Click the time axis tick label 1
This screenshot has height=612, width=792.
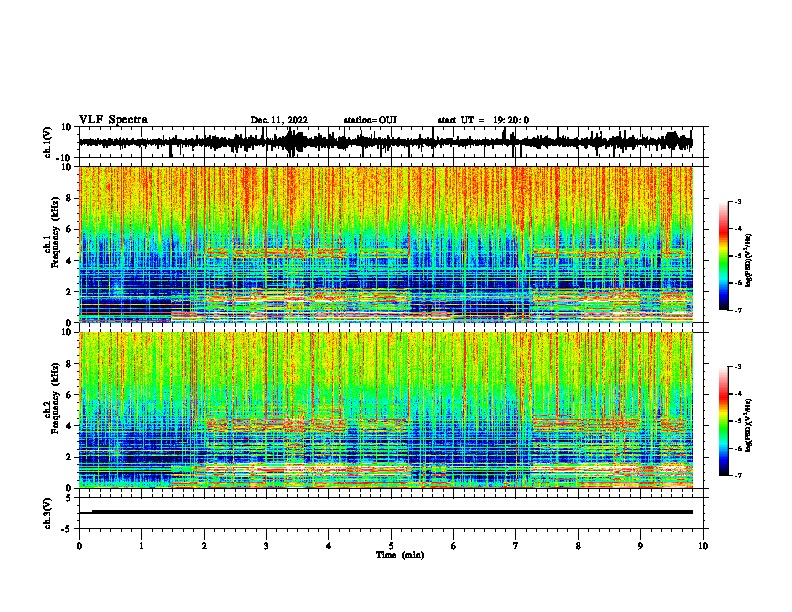141,546
